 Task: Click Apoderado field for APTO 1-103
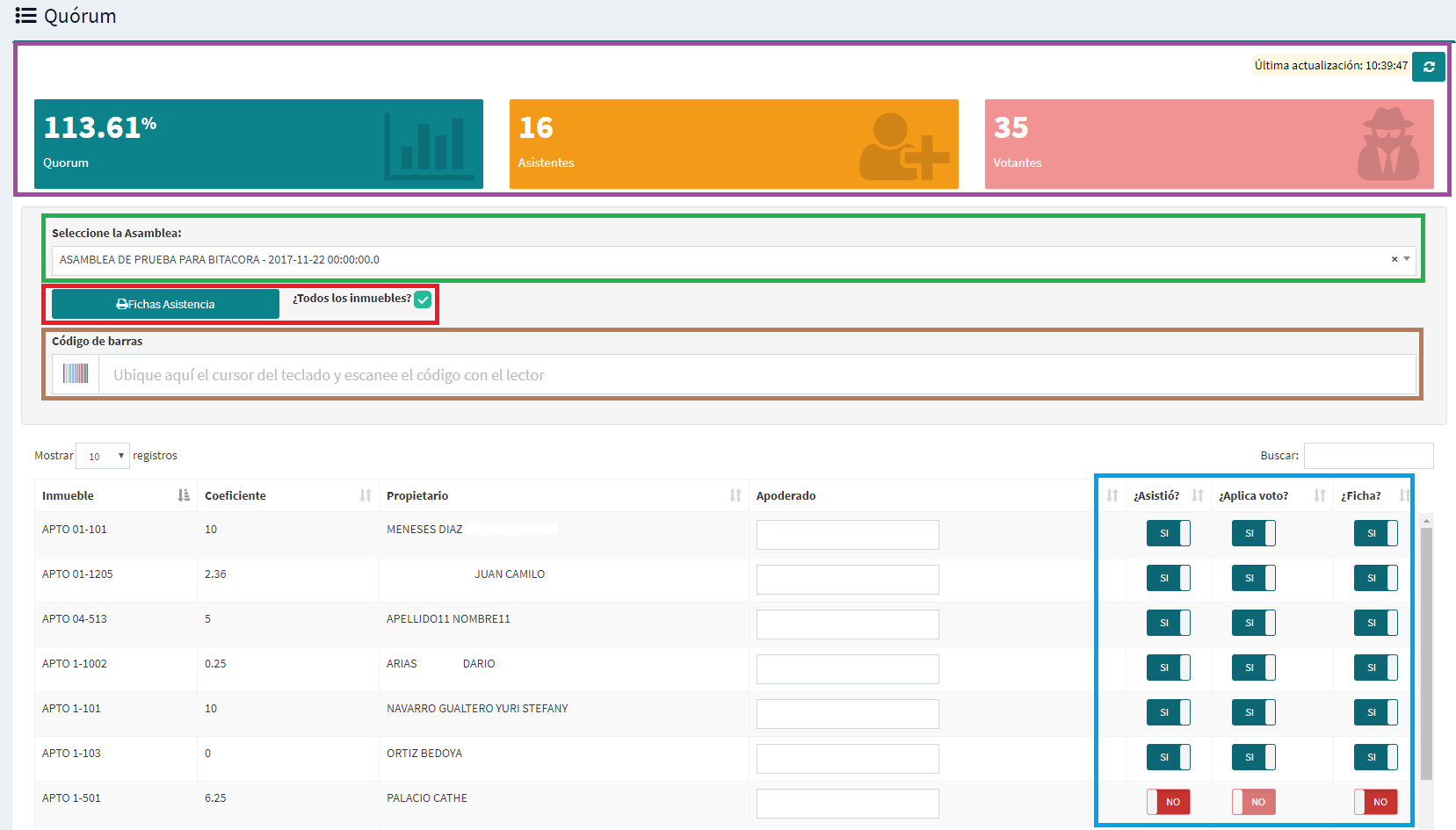pyautogui.click(x=847, y=759)
